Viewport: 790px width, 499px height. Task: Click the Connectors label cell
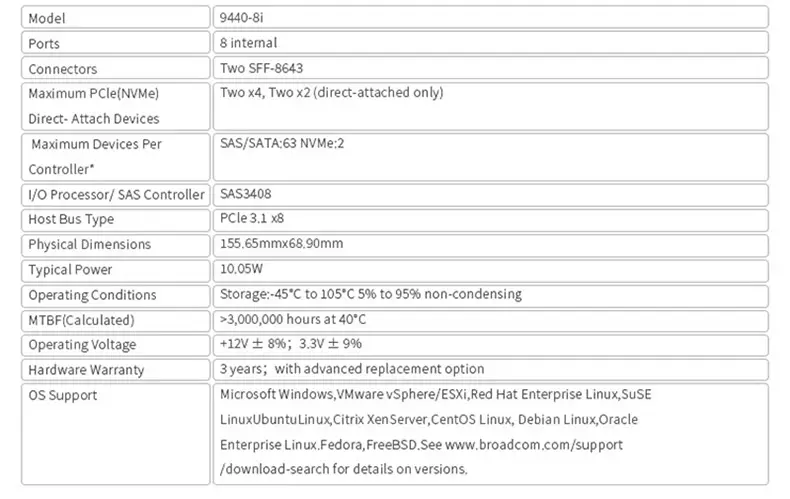coord(115,68)
